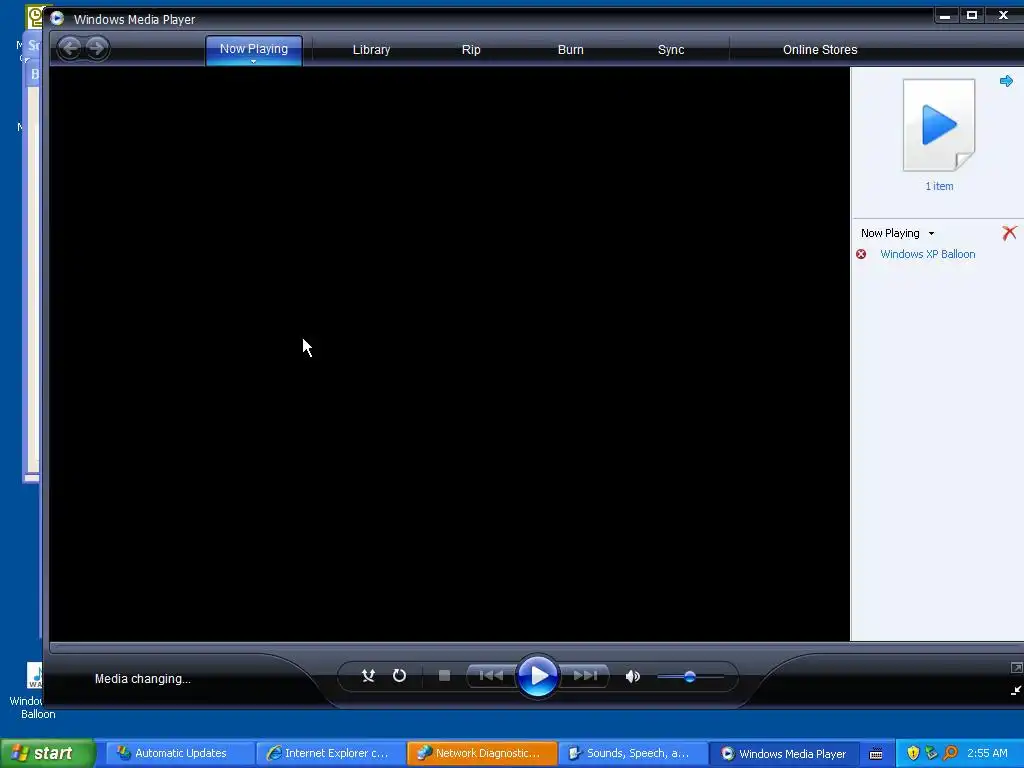This screenshot has height=768, width=1024.
Task: Switch to Sounds, Speech taskbar button
Action: (x=633, y=753)
